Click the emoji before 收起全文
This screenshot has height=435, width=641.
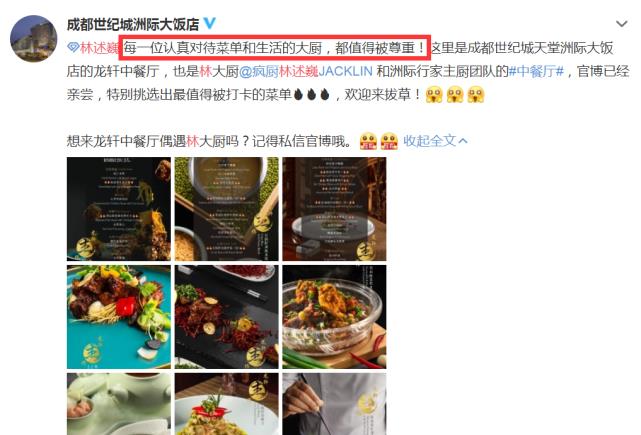389,141
